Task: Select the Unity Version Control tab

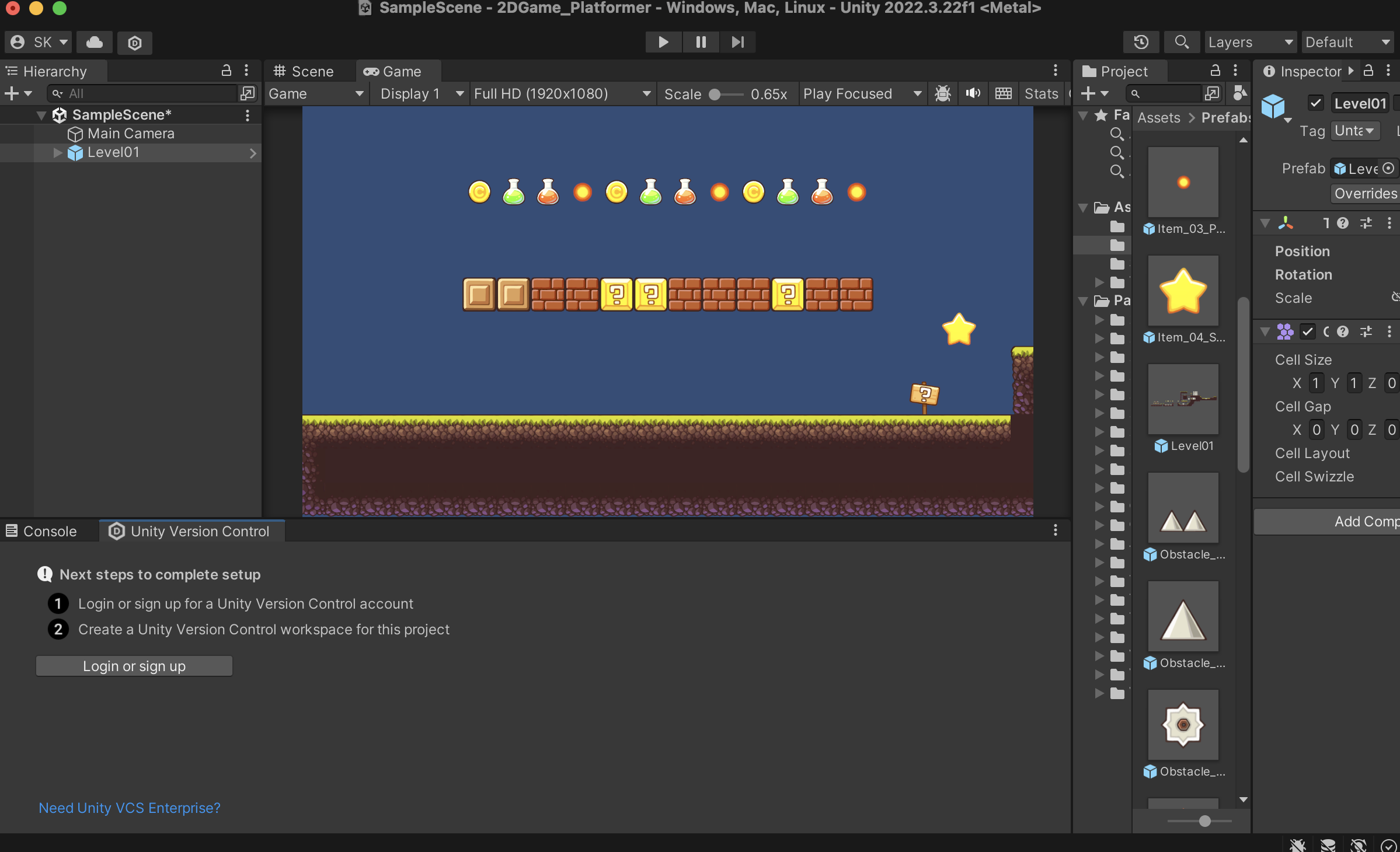Action: click(191, 531)
